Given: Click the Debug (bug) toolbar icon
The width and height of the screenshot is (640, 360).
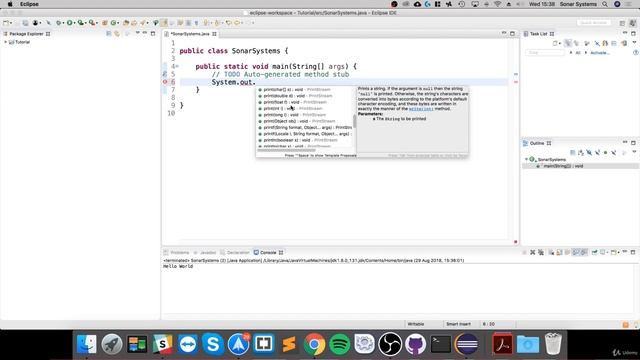Looking at the screenshot, I should point(59,23).
